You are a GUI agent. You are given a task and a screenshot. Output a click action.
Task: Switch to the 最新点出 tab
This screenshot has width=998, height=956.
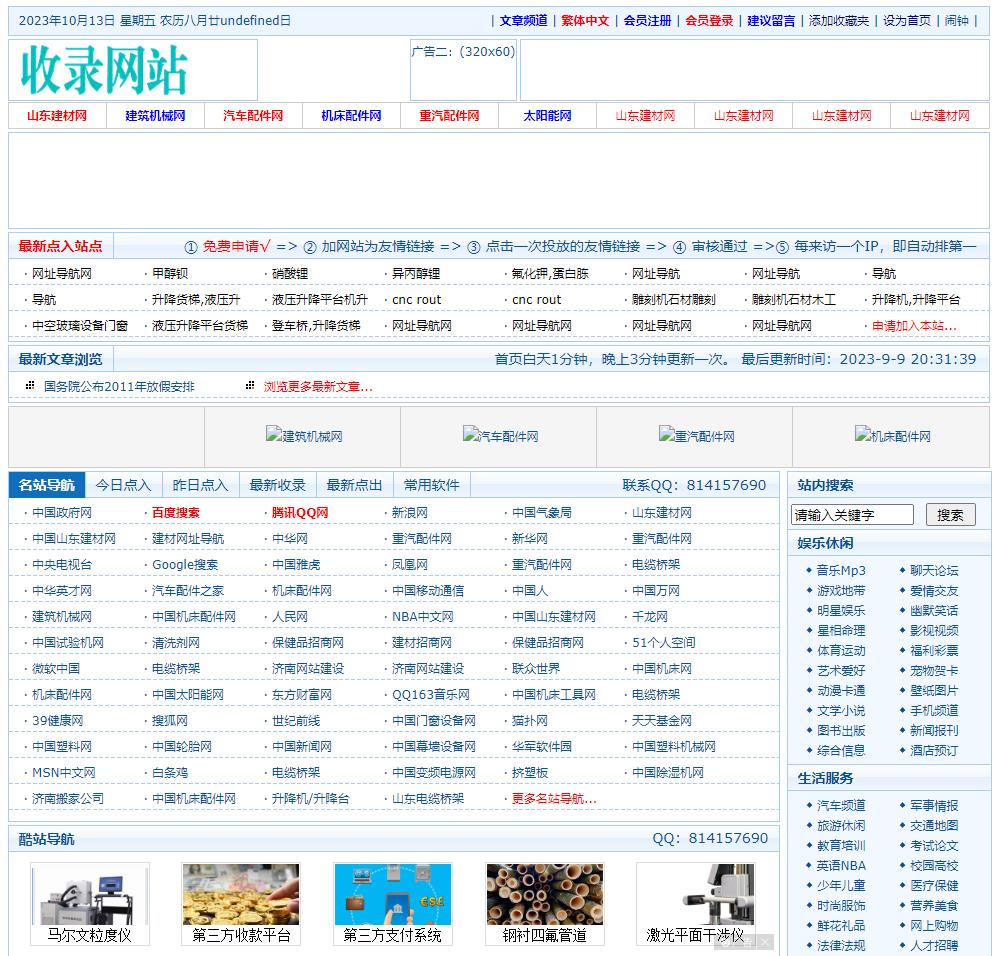click(x=355, y=485)
